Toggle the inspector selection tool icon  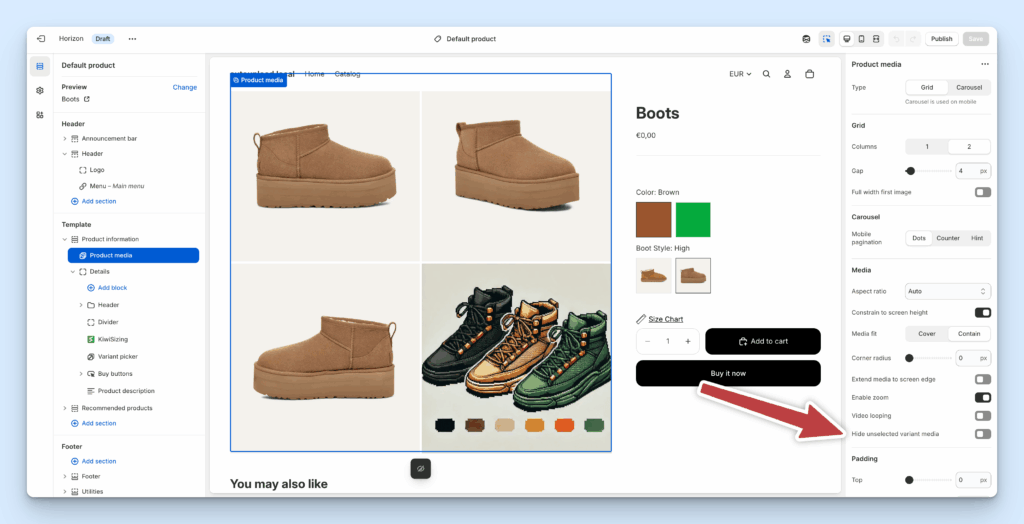point(826,39)
